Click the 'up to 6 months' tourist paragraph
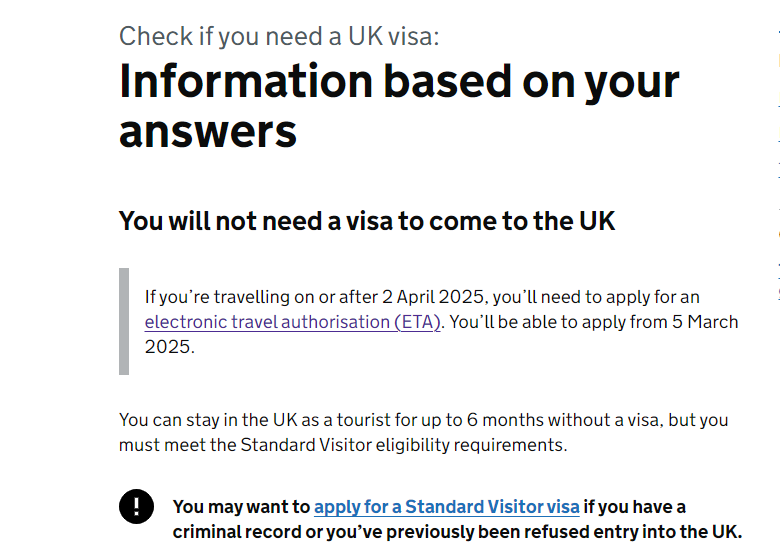Viewport: 780px width, 560px height. (x=423, y=432)
